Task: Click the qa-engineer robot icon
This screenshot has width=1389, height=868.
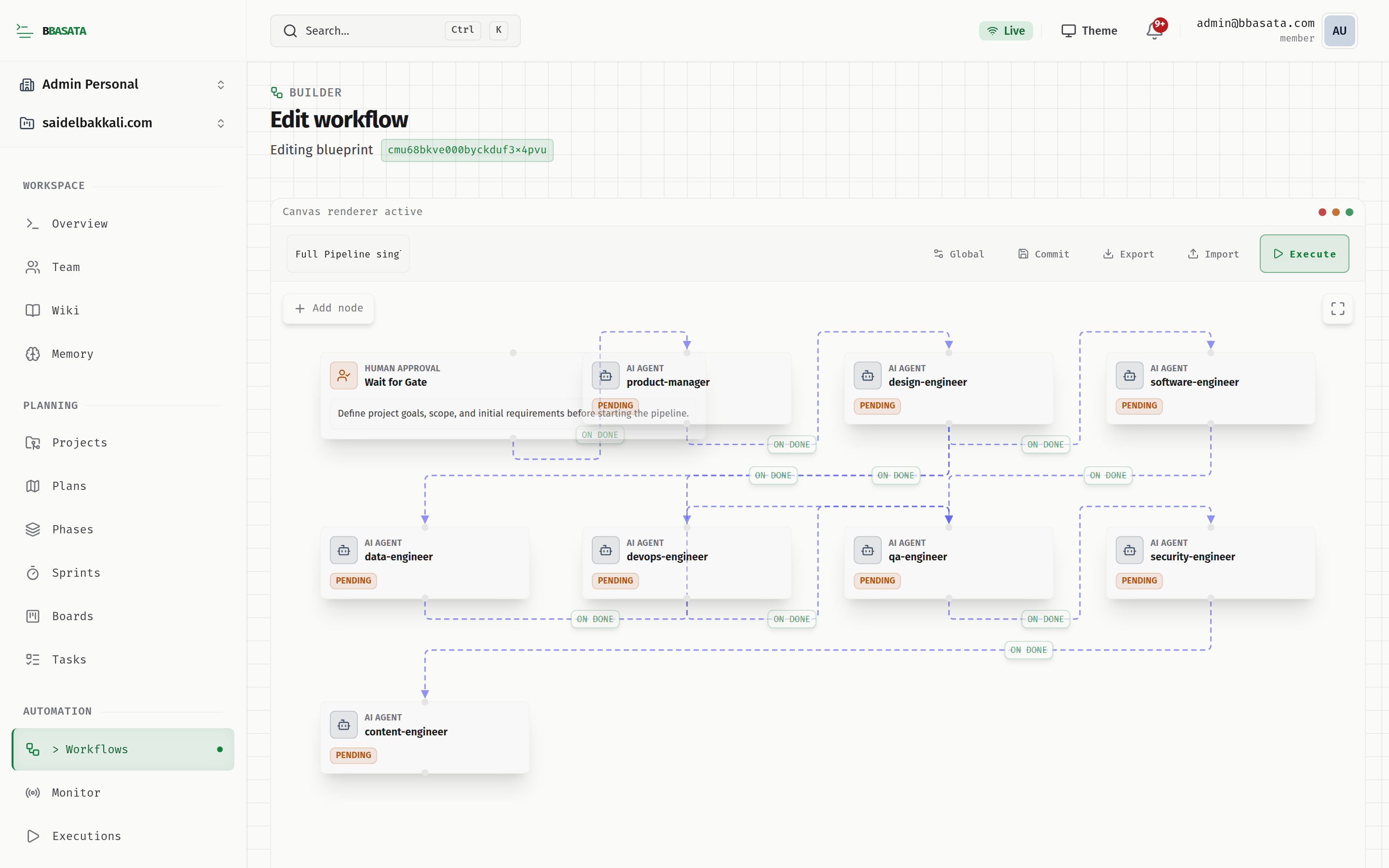Action: pyautogui.click(x=867, y=550)
